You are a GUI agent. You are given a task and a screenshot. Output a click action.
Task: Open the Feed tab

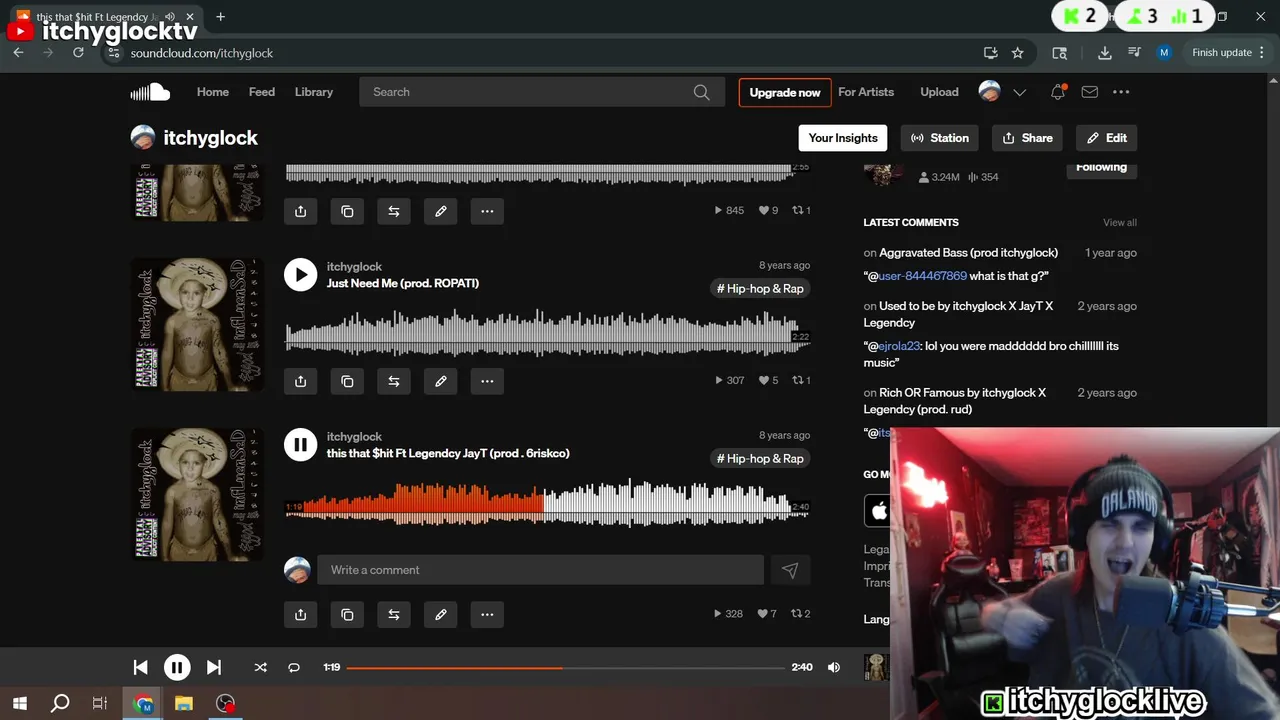(262, 92)
